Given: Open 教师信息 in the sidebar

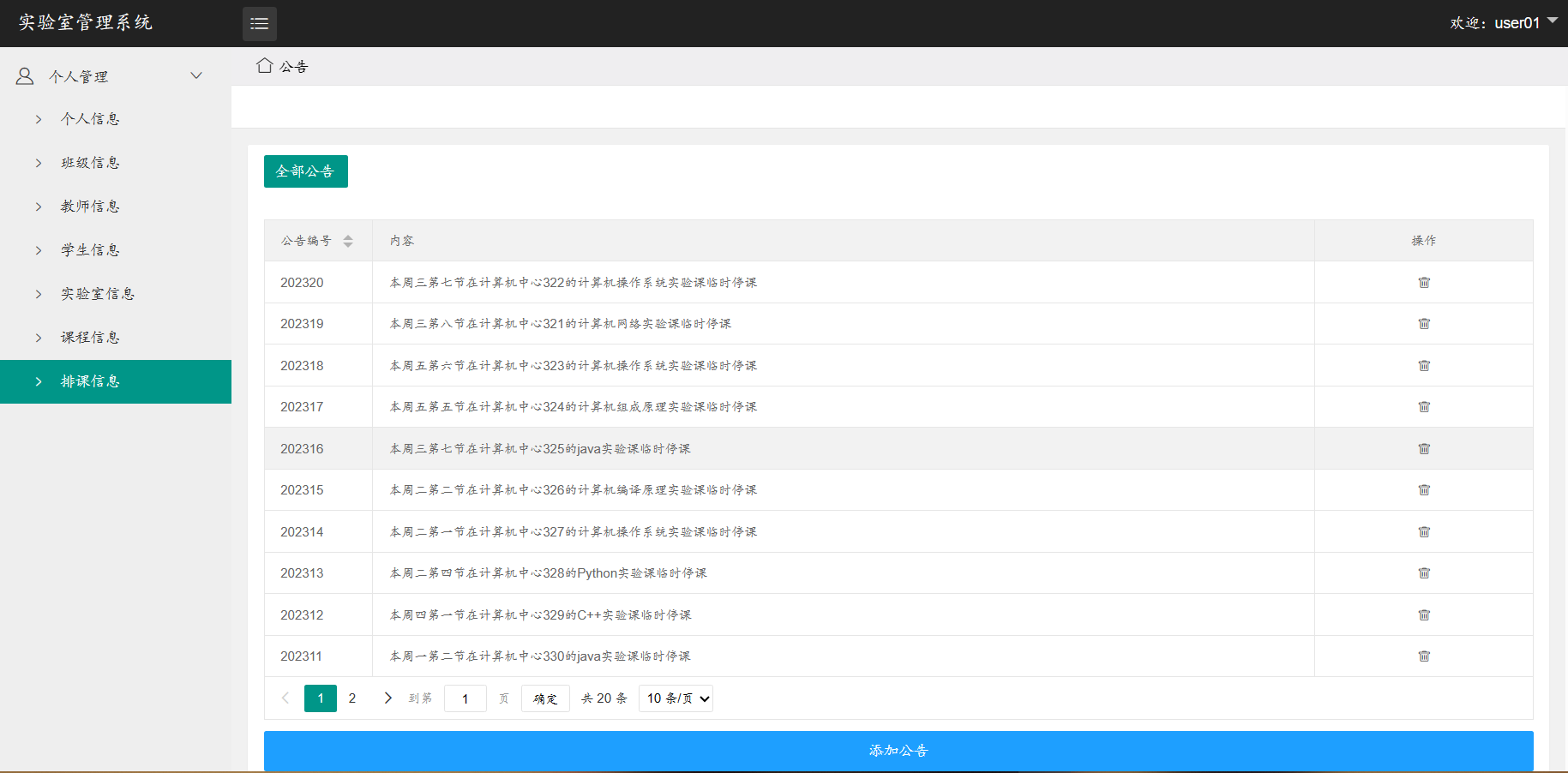Looking at the screenshot, I should [x=116, y=207].
